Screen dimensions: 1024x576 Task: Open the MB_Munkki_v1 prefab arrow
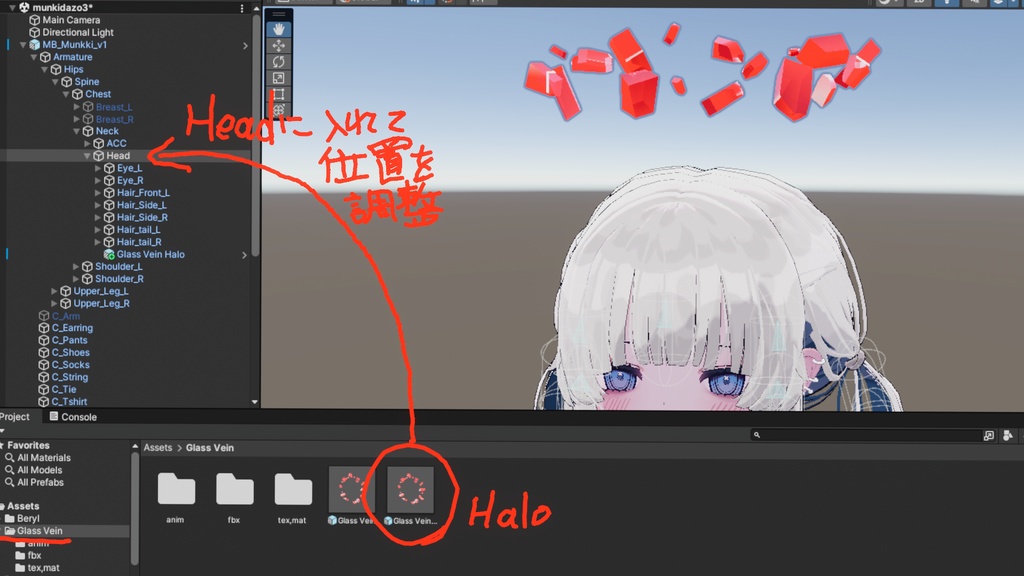(x=246, y=46)
